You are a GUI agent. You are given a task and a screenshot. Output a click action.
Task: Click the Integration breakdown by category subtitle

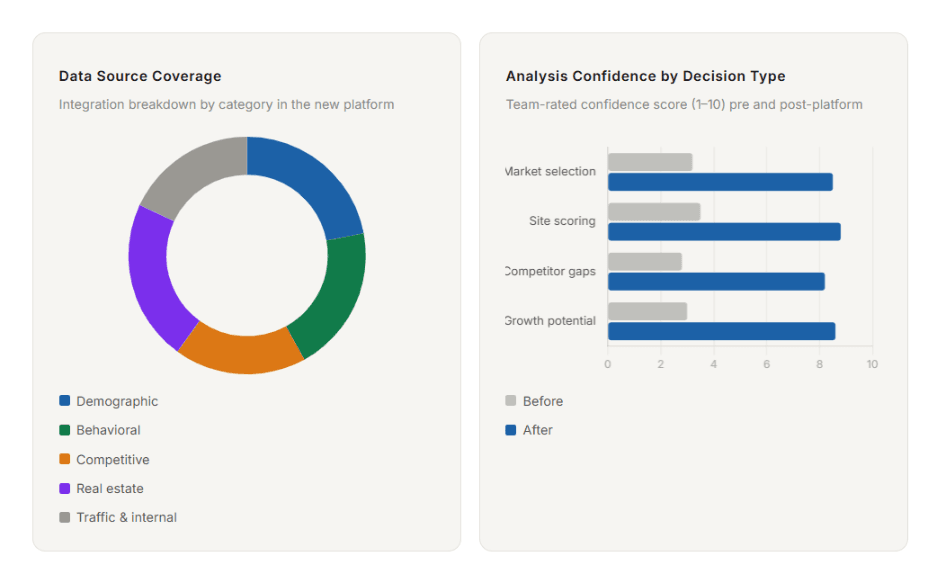[226, 104]
